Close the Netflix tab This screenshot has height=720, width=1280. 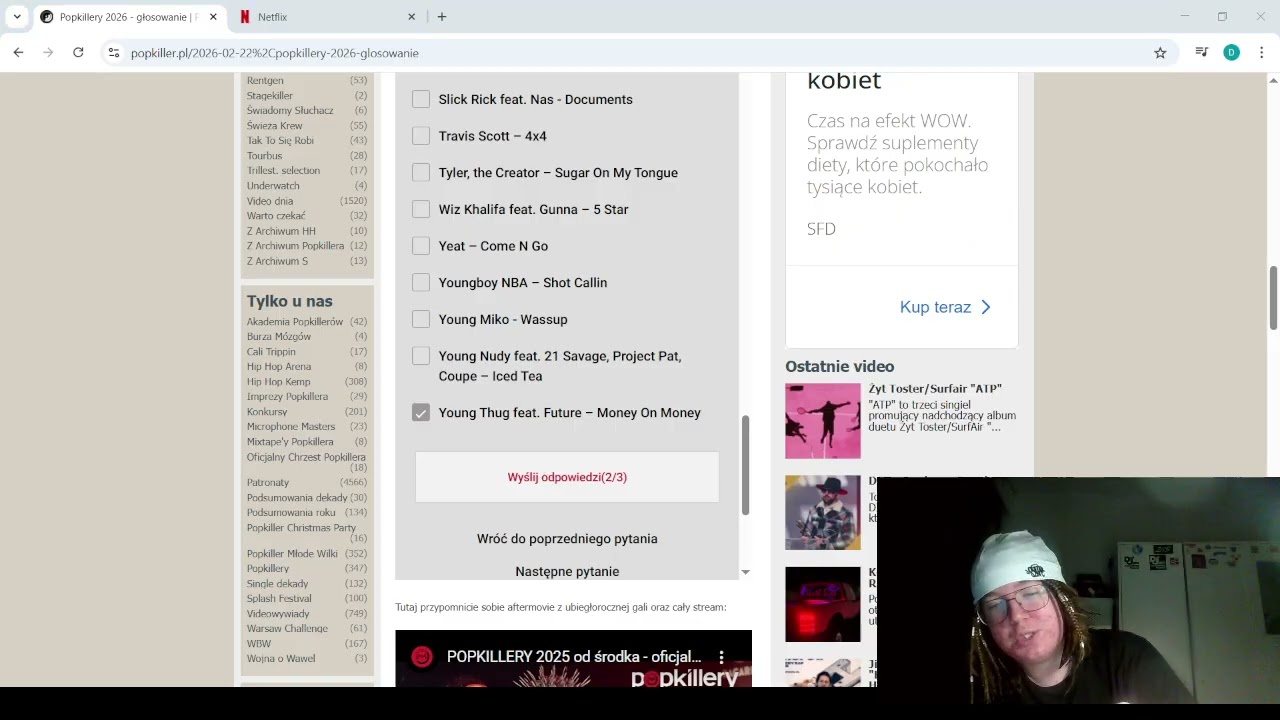tap(411, 17)
